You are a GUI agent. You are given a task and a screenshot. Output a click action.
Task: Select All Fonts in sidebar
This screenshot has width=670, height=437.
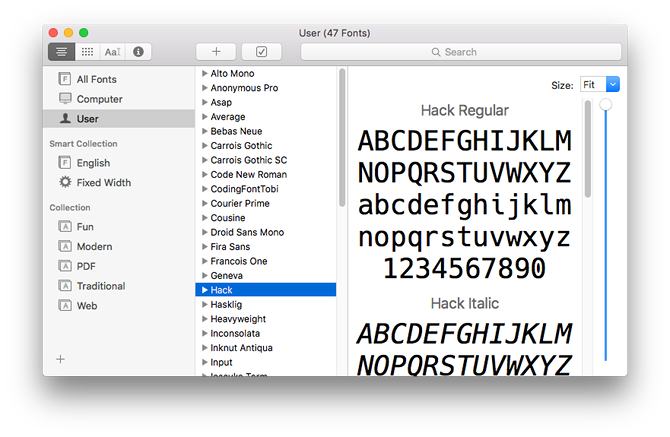pos(119,79)
